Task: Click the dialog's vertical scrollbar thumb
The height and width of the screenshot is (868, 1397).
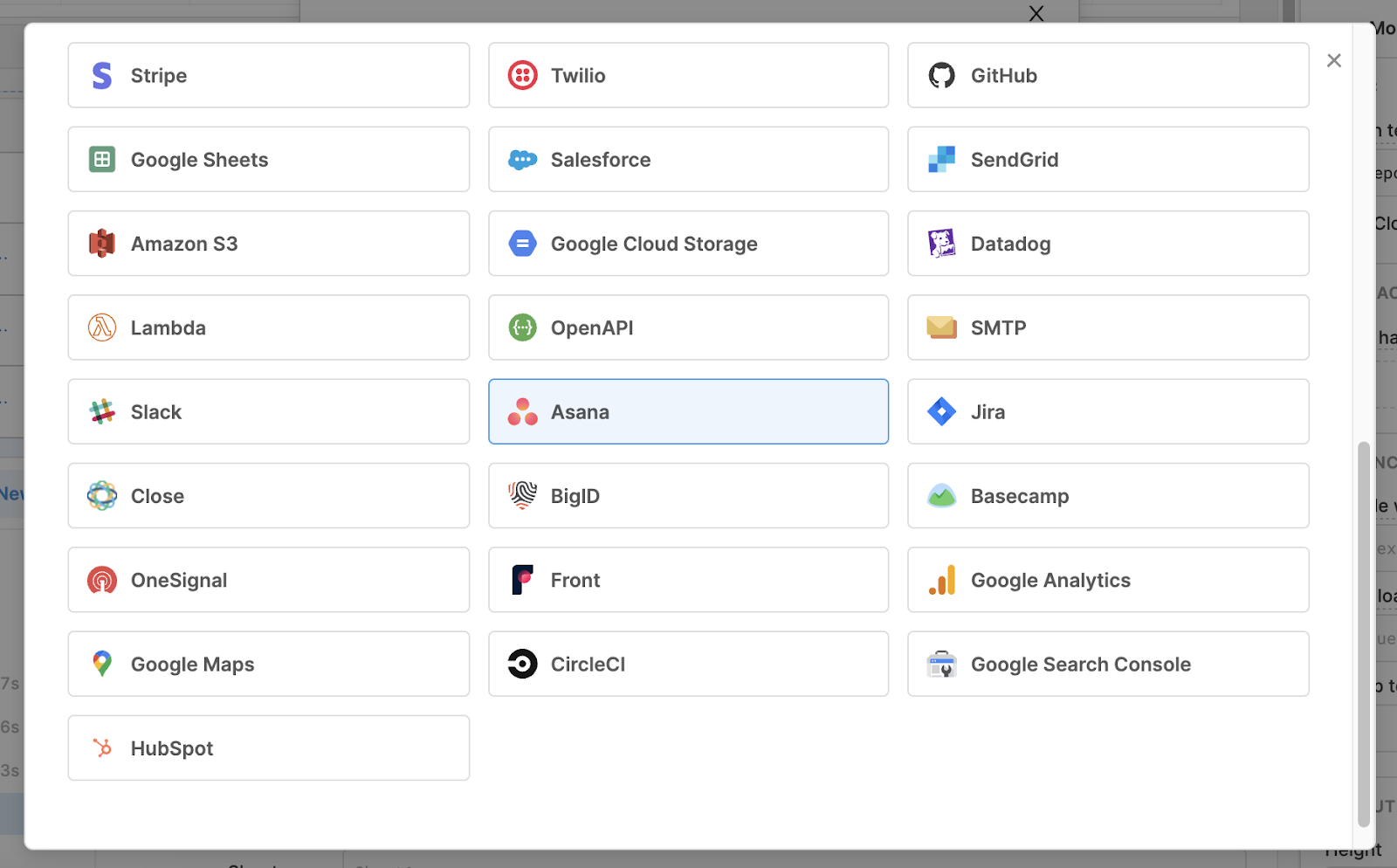Action: coord(1364,634)
